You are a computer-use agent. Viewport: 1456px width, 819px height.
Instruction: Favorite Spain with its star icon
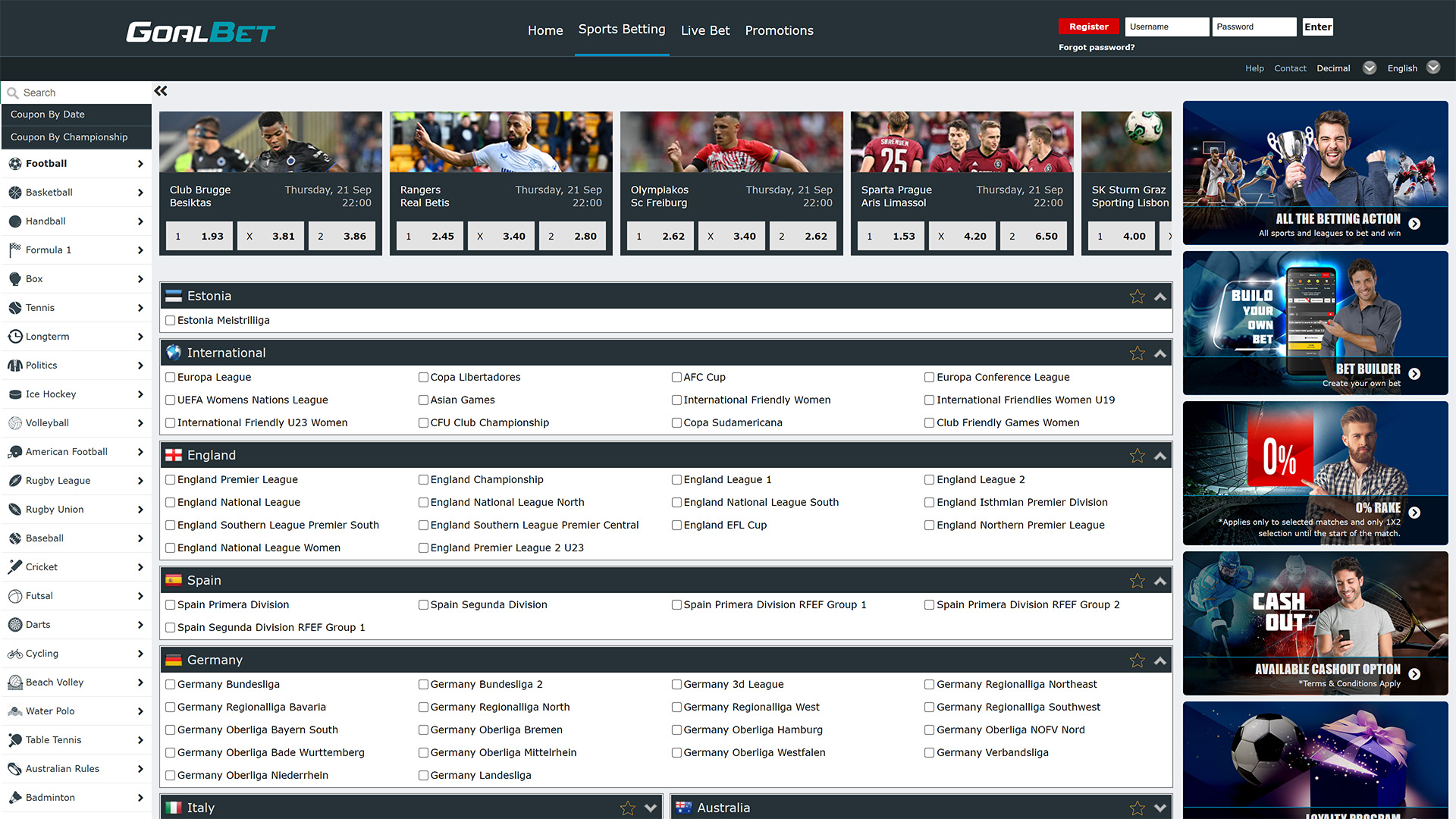click(1137, 581)
